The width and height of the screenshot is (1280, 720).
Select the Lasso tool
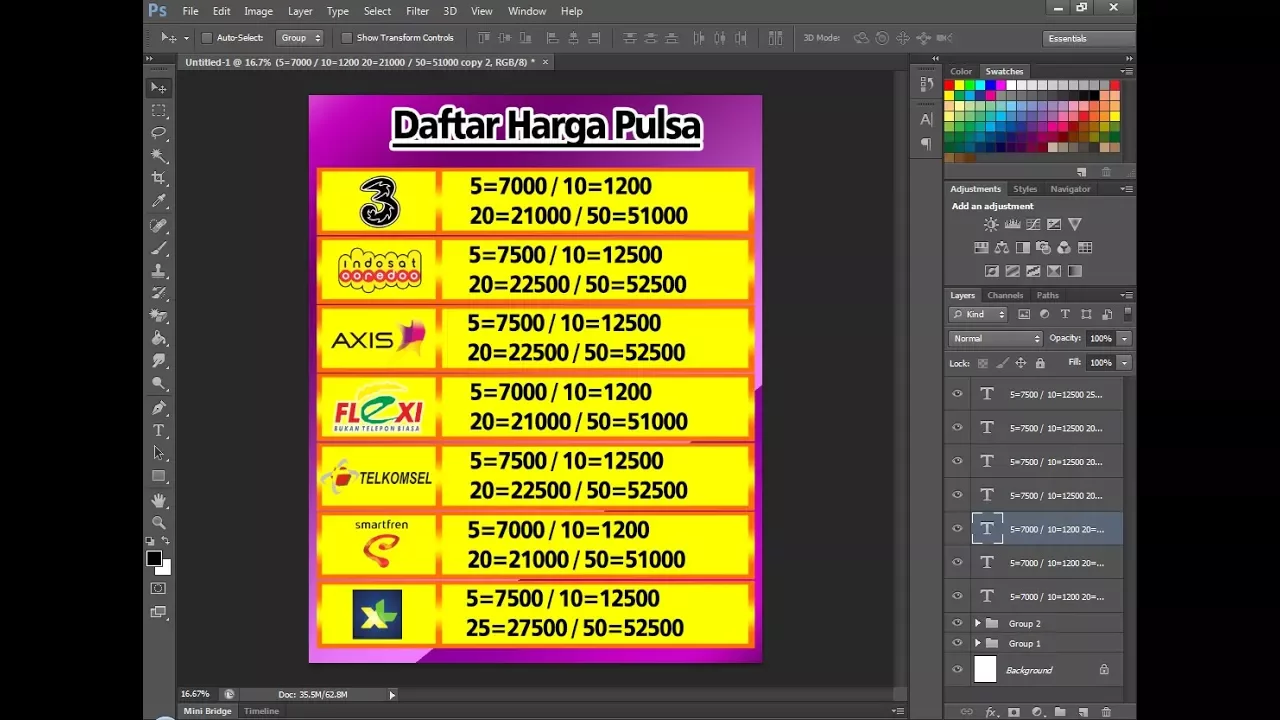click(x=159, y=133)
